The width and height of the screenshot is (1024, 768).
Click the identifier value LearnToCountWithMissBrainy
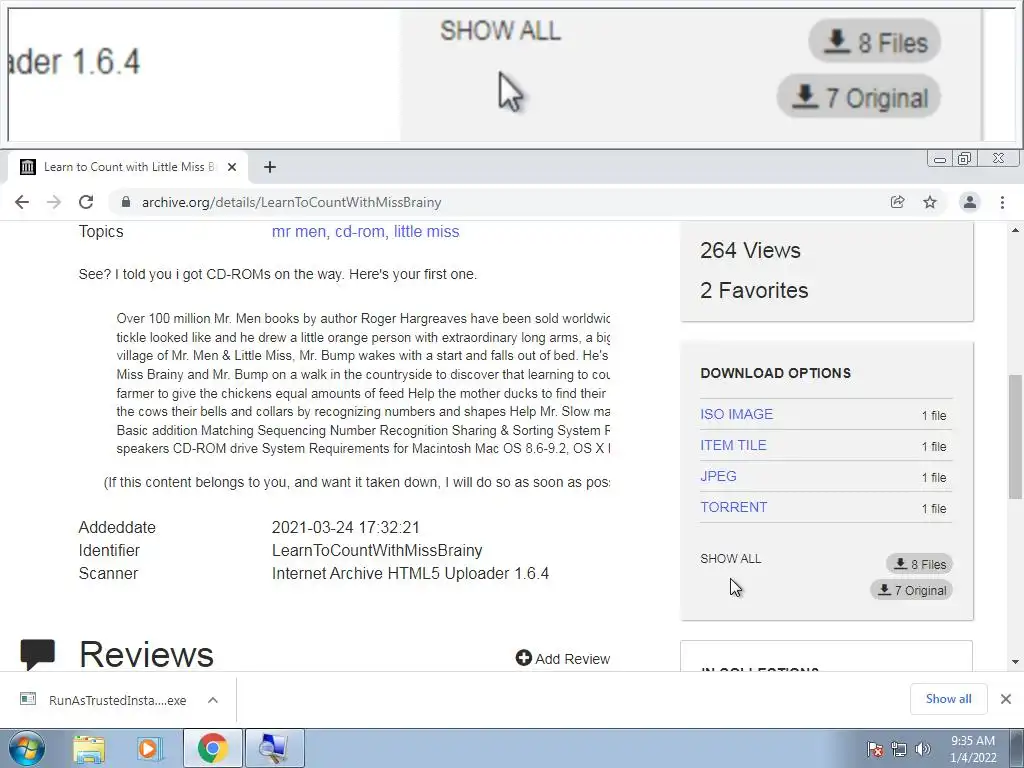click(x=377, y=551)
